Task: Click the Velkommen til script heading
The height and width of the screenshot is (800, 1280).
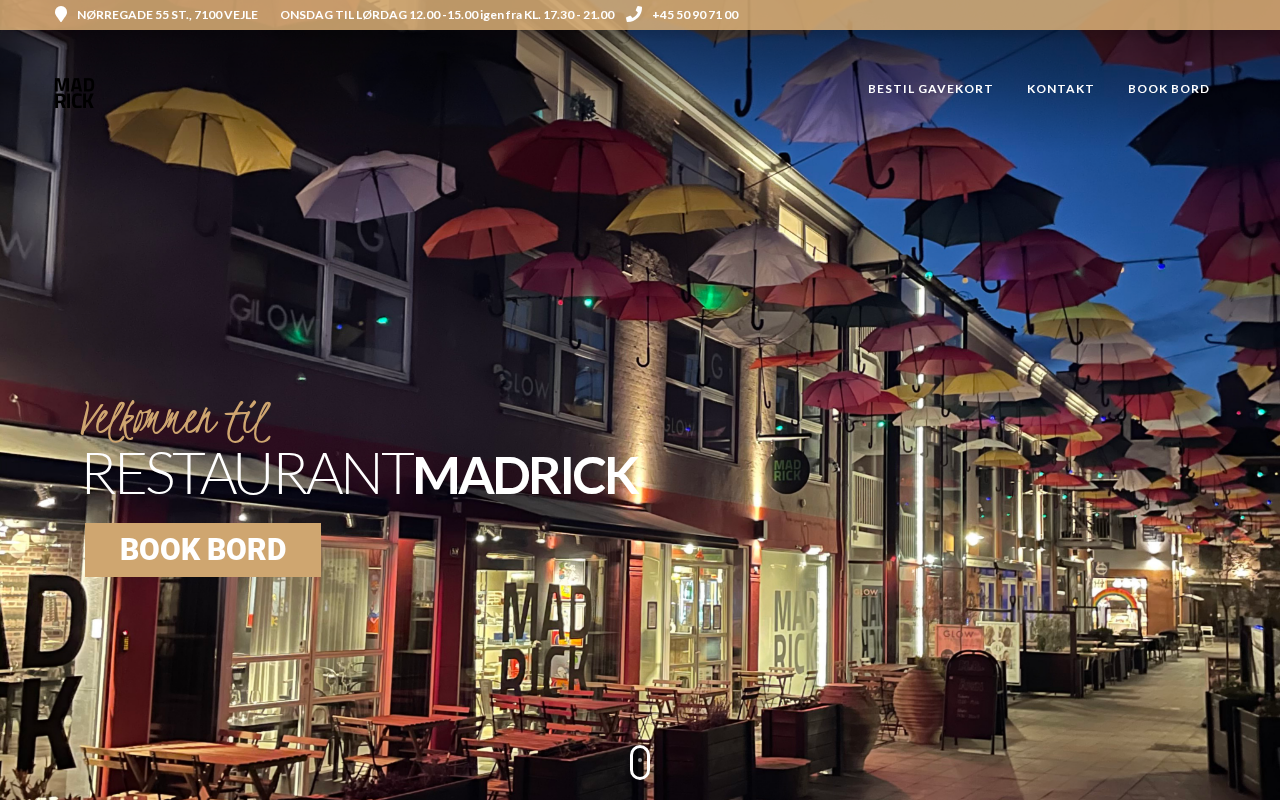Action: (x=176, y=420)
